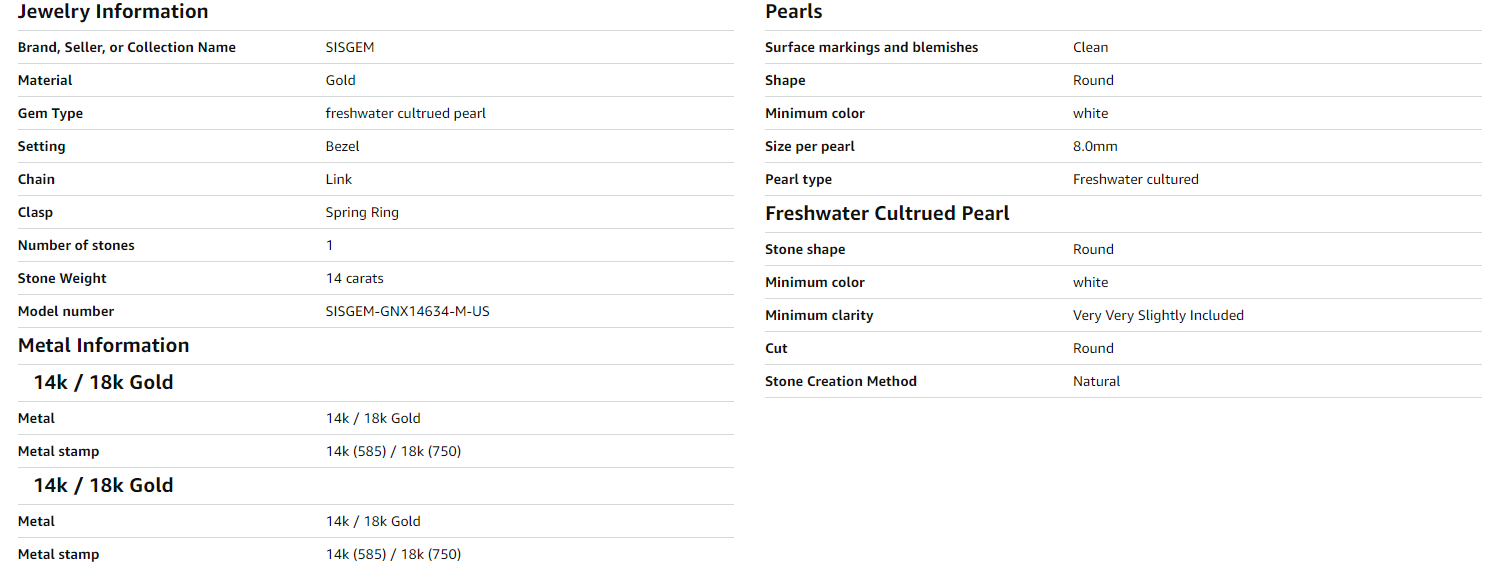1509x570 pixels.
Task: Click the Stone Creation Method label
Action: point(840,381)
